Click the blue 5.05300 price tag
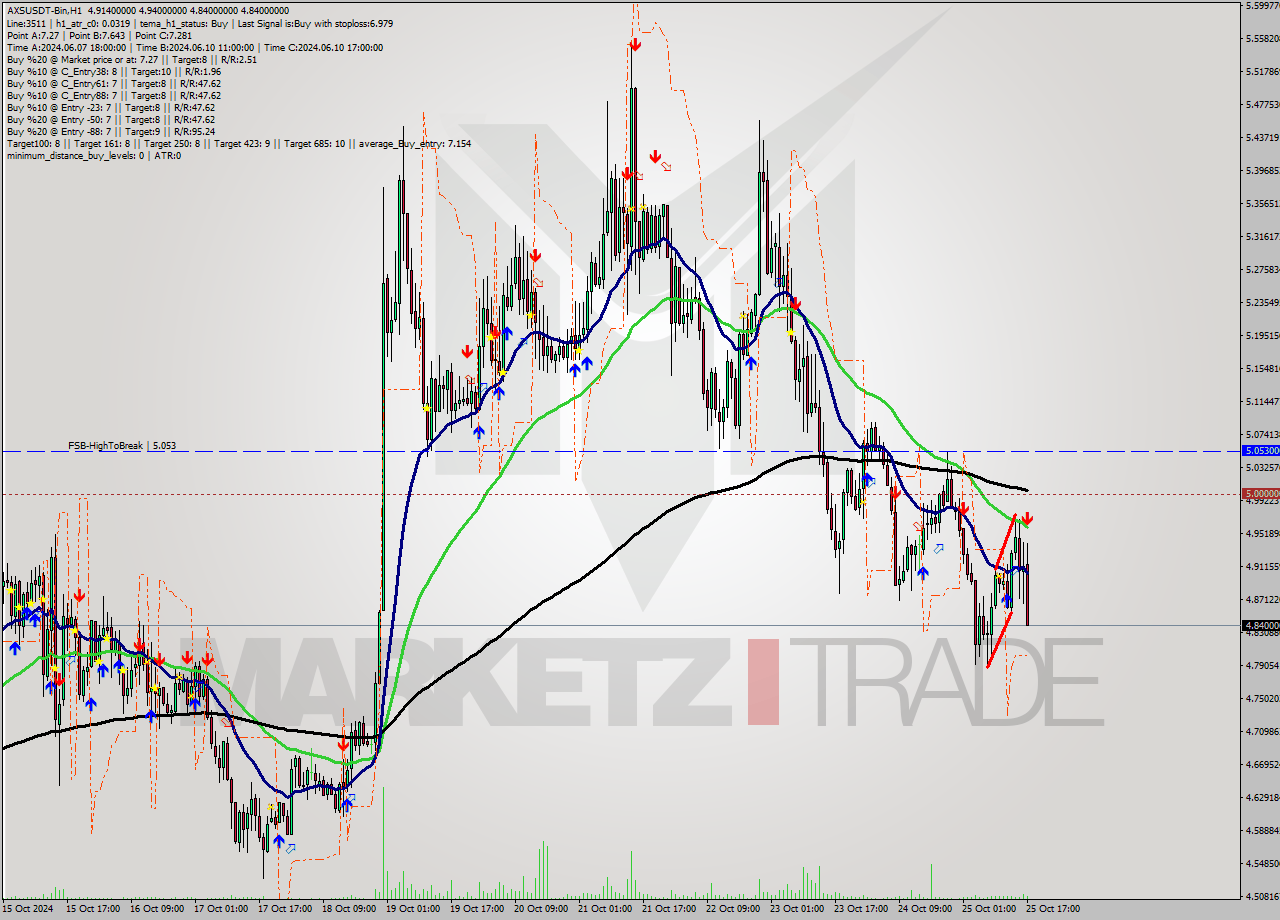 [1260, 451]
